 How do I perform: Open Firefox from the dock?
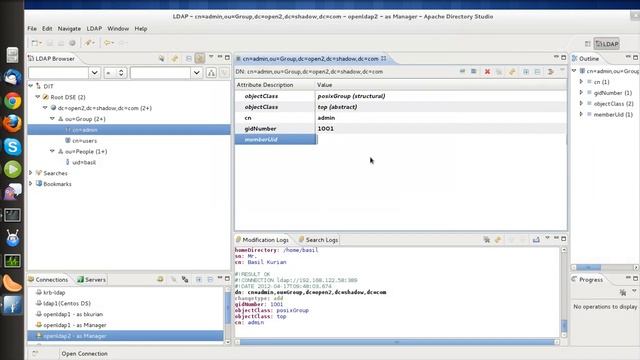pyautogui.click(x=12, y=124)
